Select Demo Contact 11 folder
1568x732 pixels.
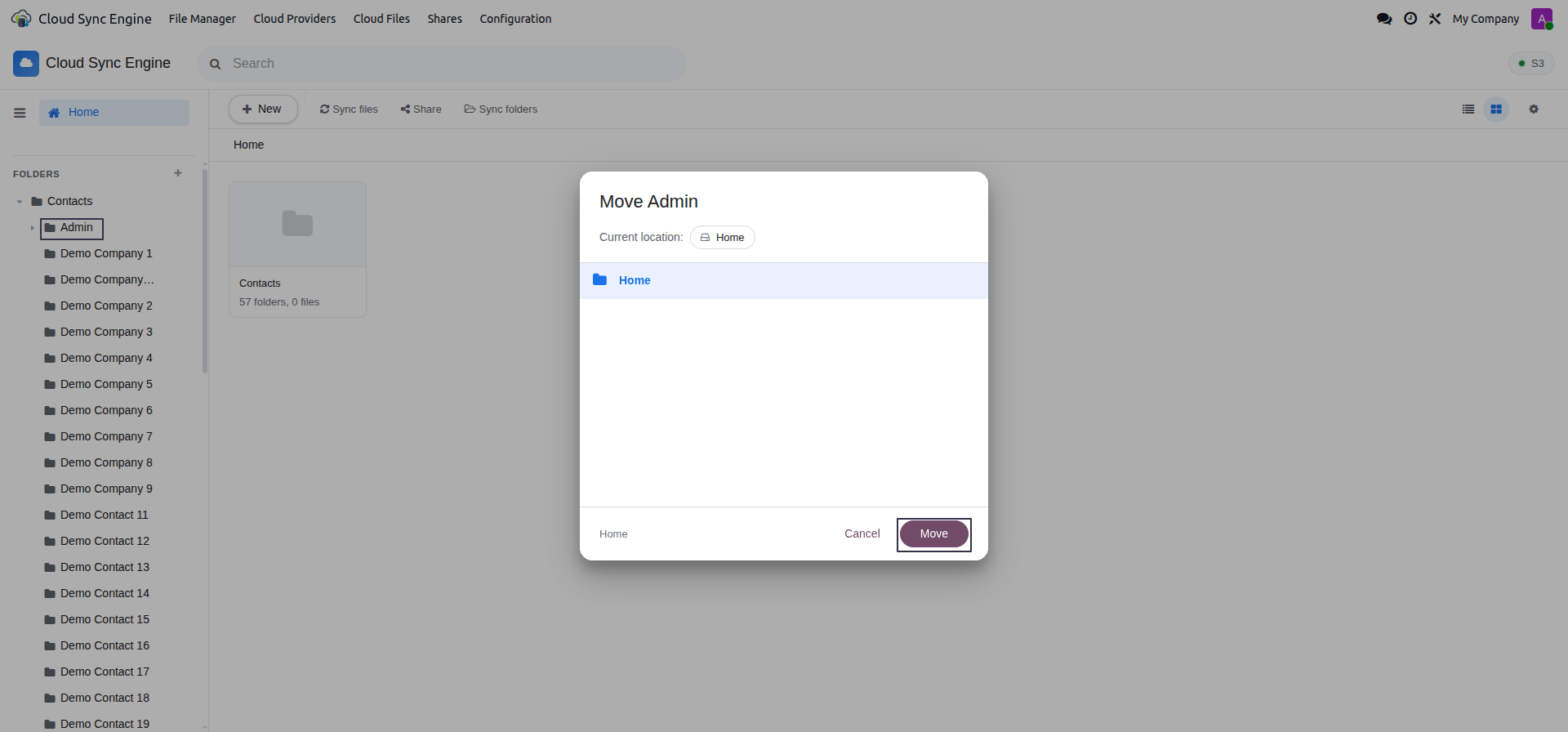105,516
